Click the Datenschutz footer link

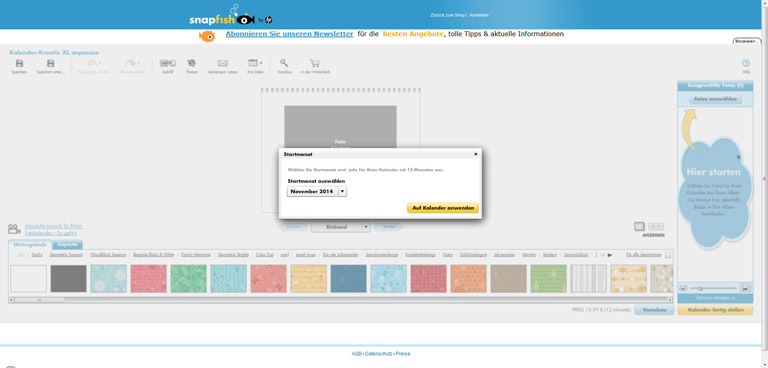point(379,354)
